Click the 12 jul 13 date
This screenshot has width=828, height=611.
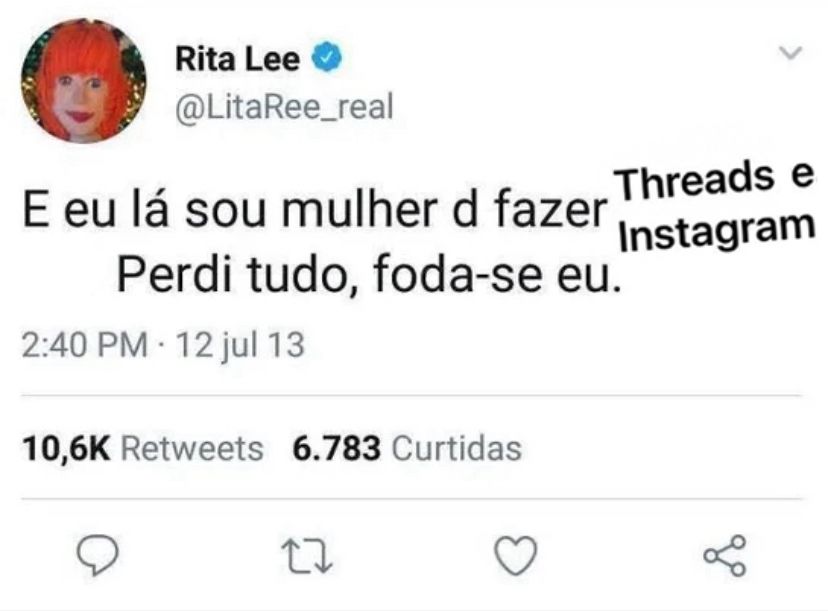240,345
